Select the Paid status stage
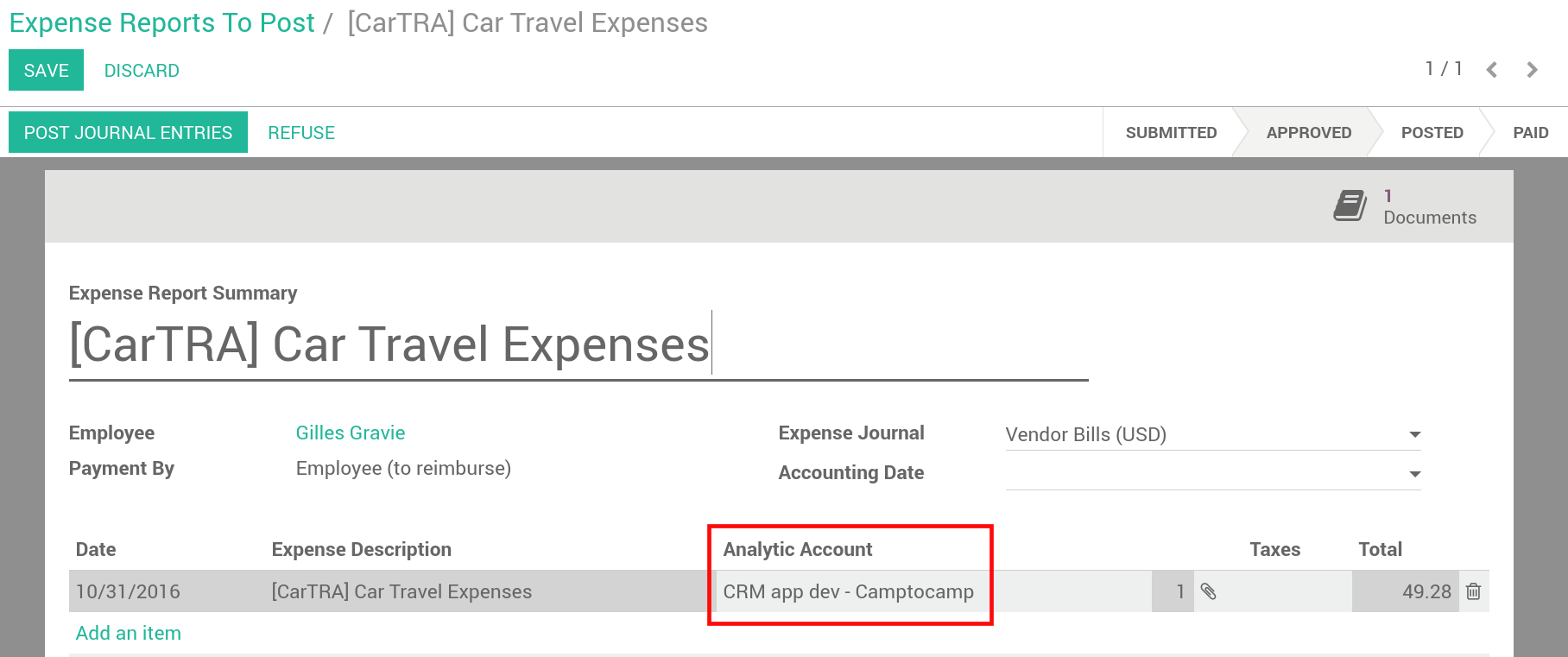This screenshot has width=1568, height=657. click(x=1530, y=133)
